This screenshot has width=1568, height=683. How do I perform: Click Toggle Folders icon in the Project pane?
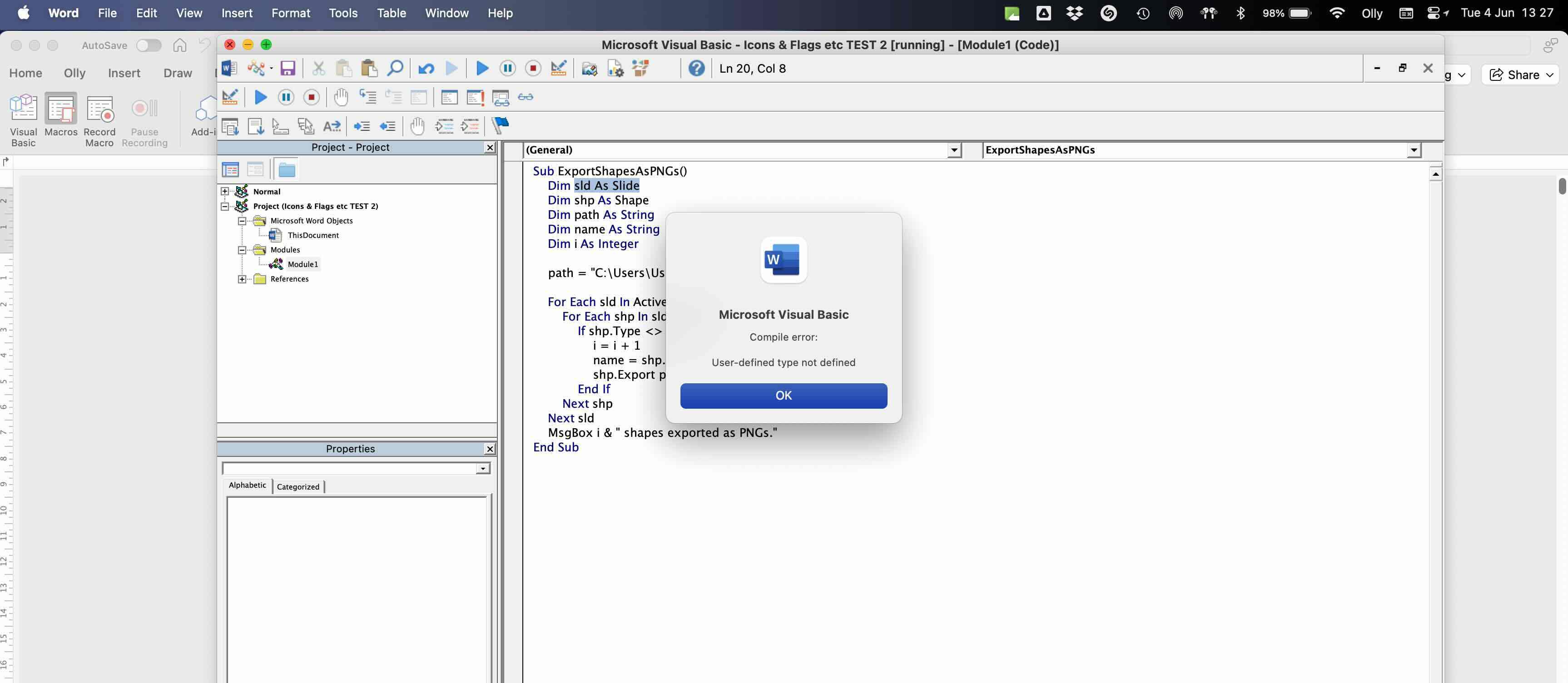point(287,170)
